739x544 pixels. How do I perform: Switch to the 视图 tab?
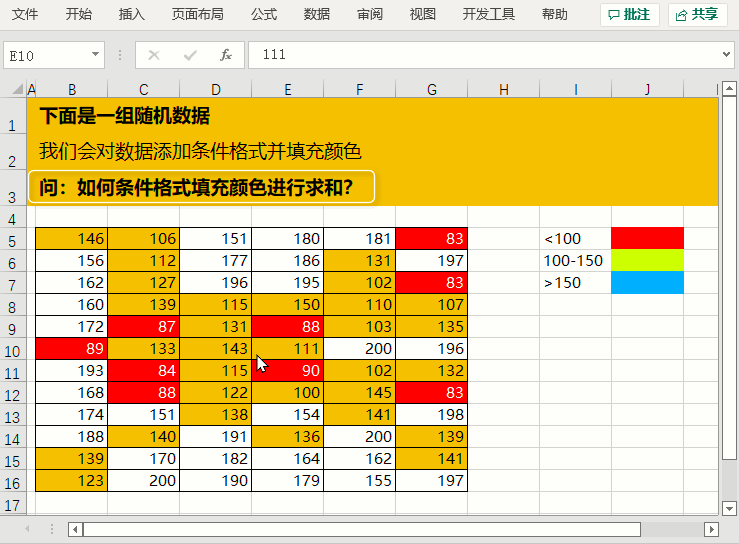pos(423,15)
